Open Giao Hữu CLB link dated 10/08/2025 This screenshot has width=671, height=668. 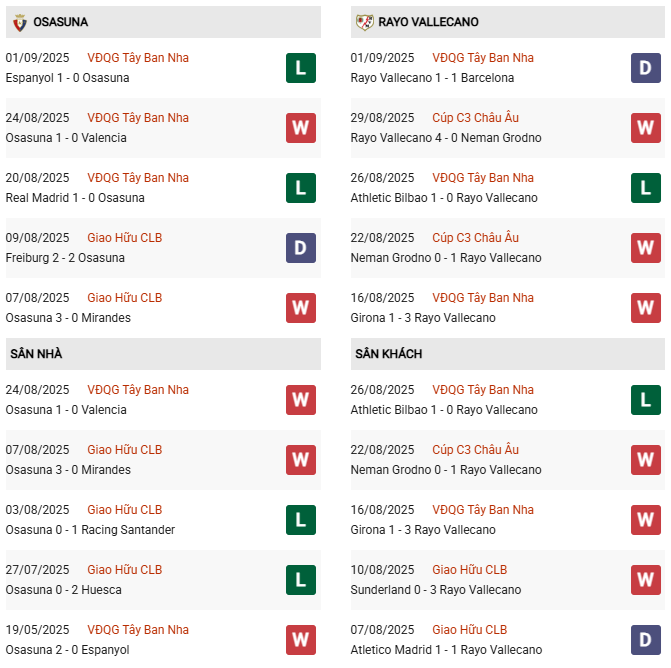pyautogui.click(x=469, y=570)
